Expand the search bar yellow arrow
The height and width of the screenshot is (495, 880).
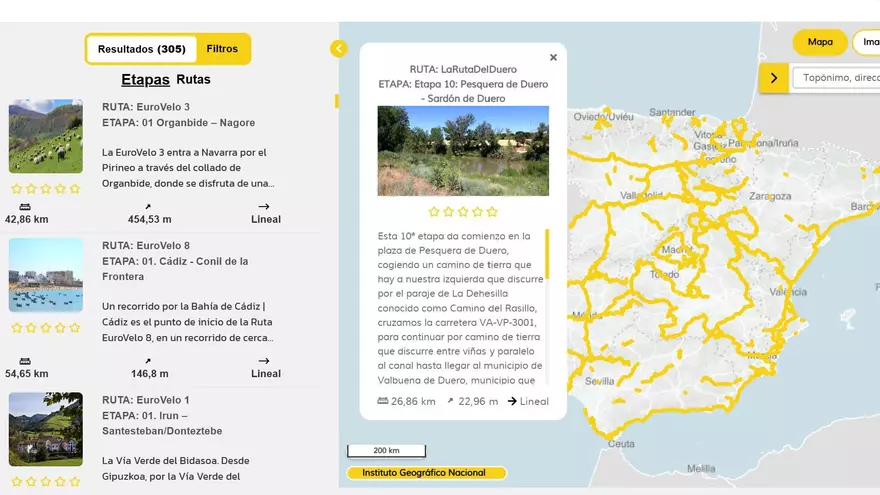pyautogui.click(x=773, y=78)
